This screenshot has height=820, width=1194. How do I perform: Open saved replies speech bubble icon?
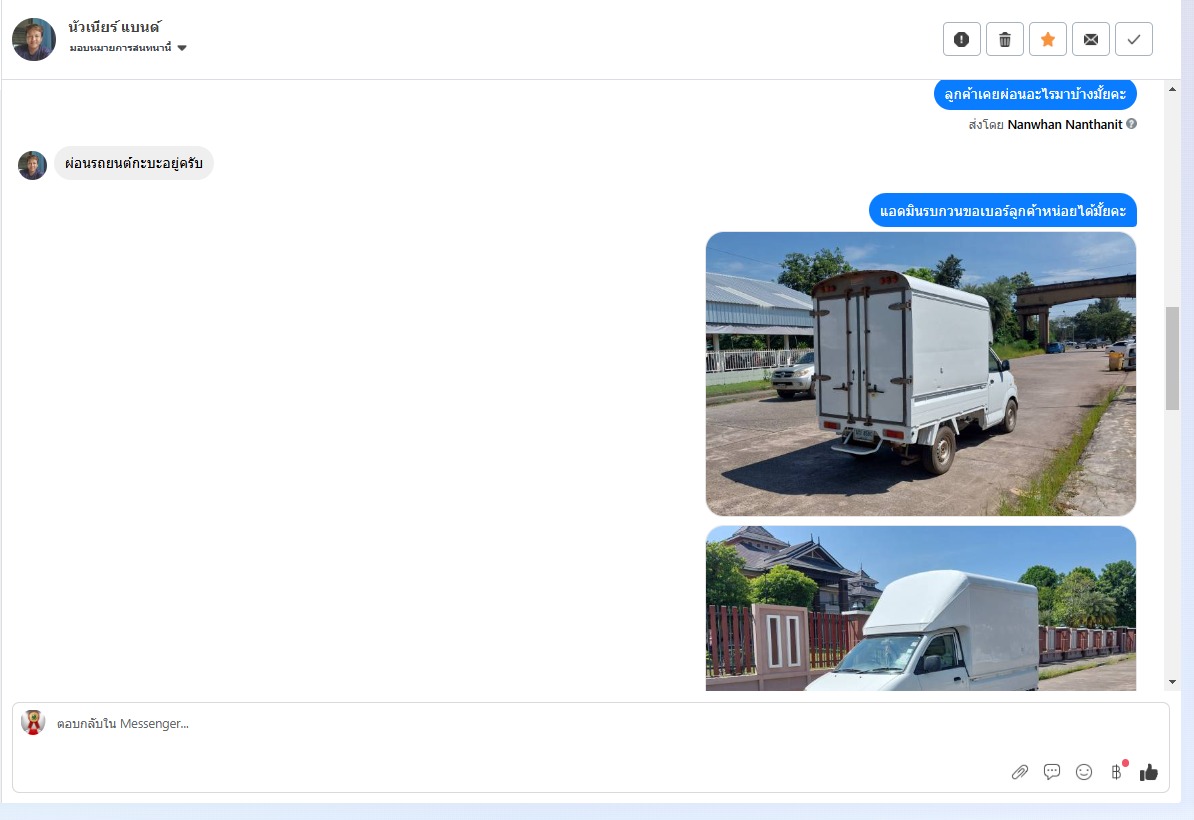pos(1052,772)
